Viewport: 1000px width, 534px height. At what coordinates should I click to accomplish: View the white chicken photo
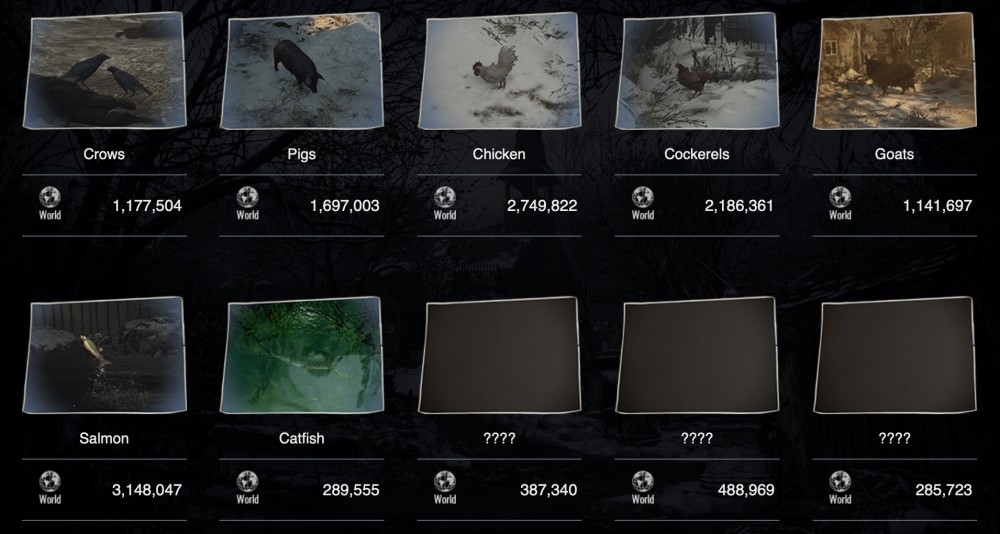coord(499,71)
